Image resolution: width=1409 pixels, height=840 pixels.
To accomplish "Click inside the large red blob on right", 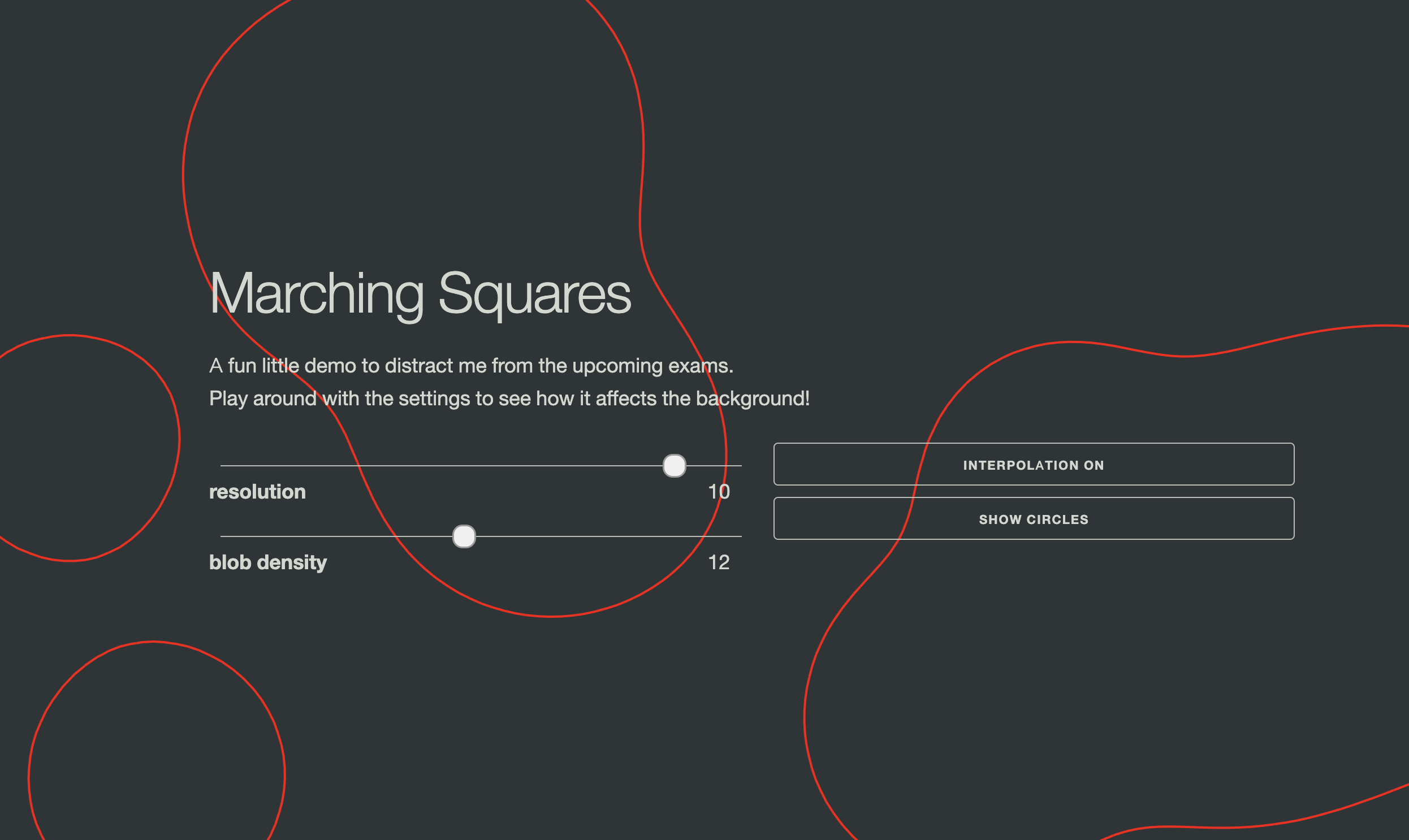I will click(x=1104, y=679).
